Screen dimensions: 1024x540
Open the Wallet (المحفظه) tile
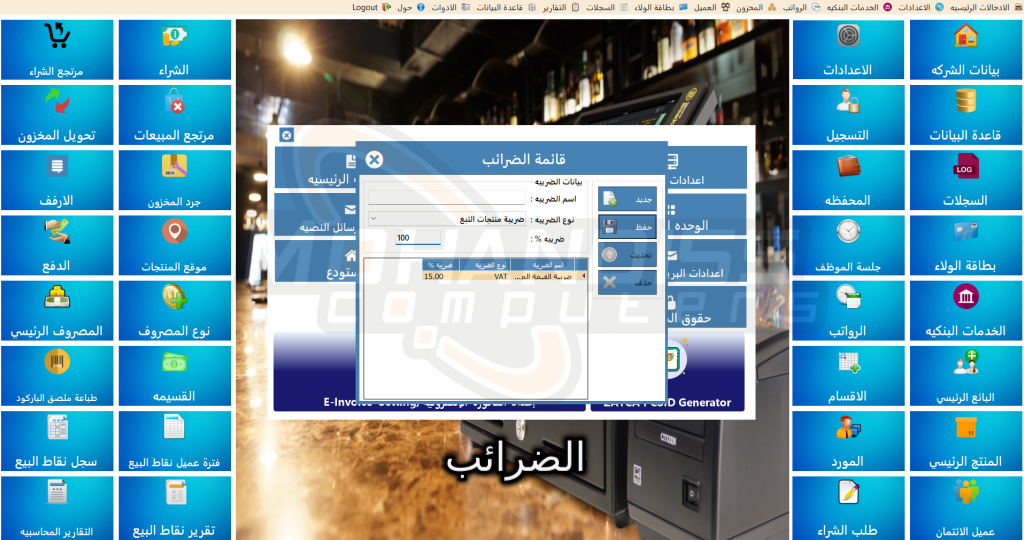point(847,178)
